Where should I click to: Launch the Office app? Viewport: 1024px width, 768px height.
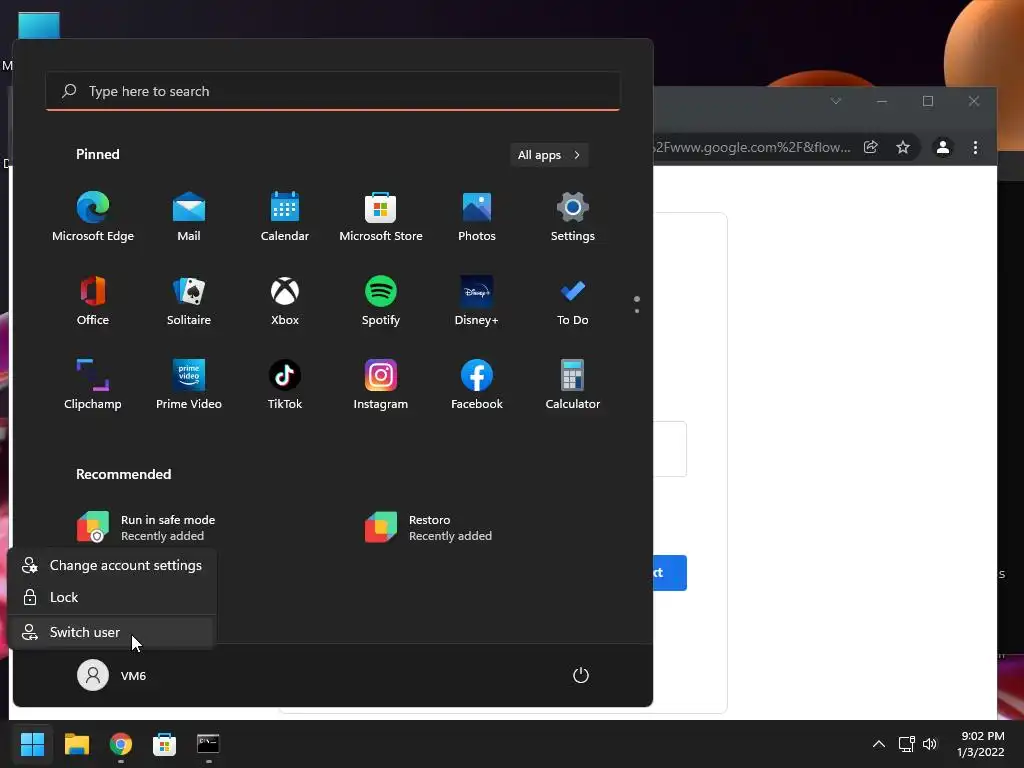[93, 301]
